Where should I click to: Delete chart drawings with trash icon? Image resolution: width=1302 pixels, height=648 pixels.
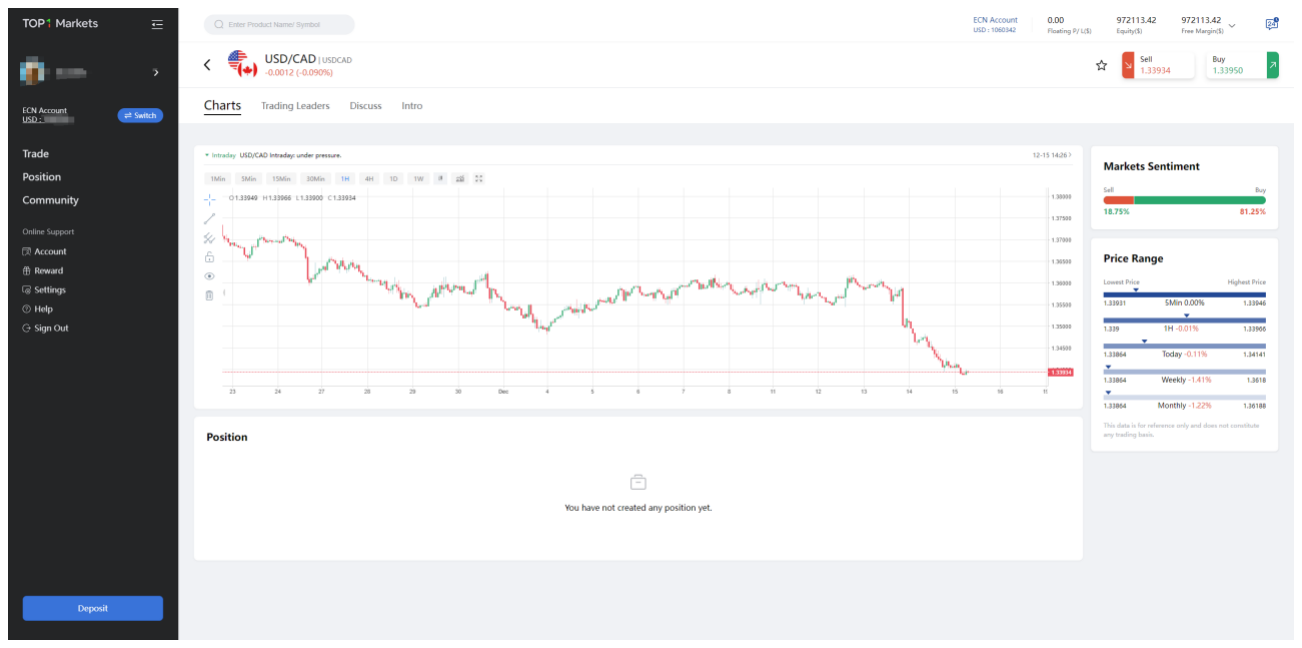pos(209,295)
